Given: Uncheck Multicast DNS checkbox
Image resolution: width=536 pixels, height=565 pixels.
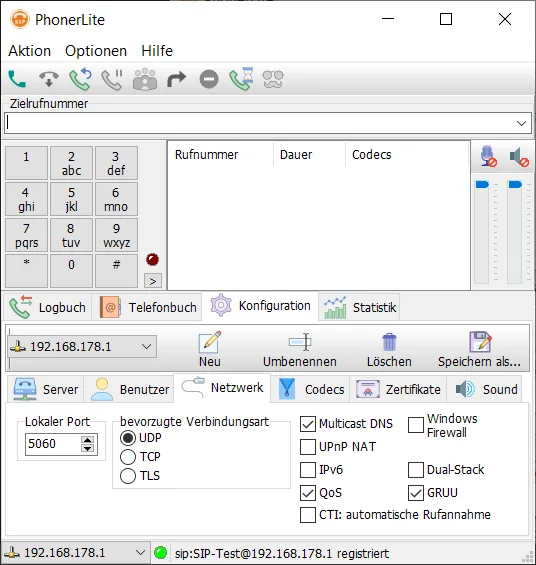Looking at the screenshot, I should [308, 424].
